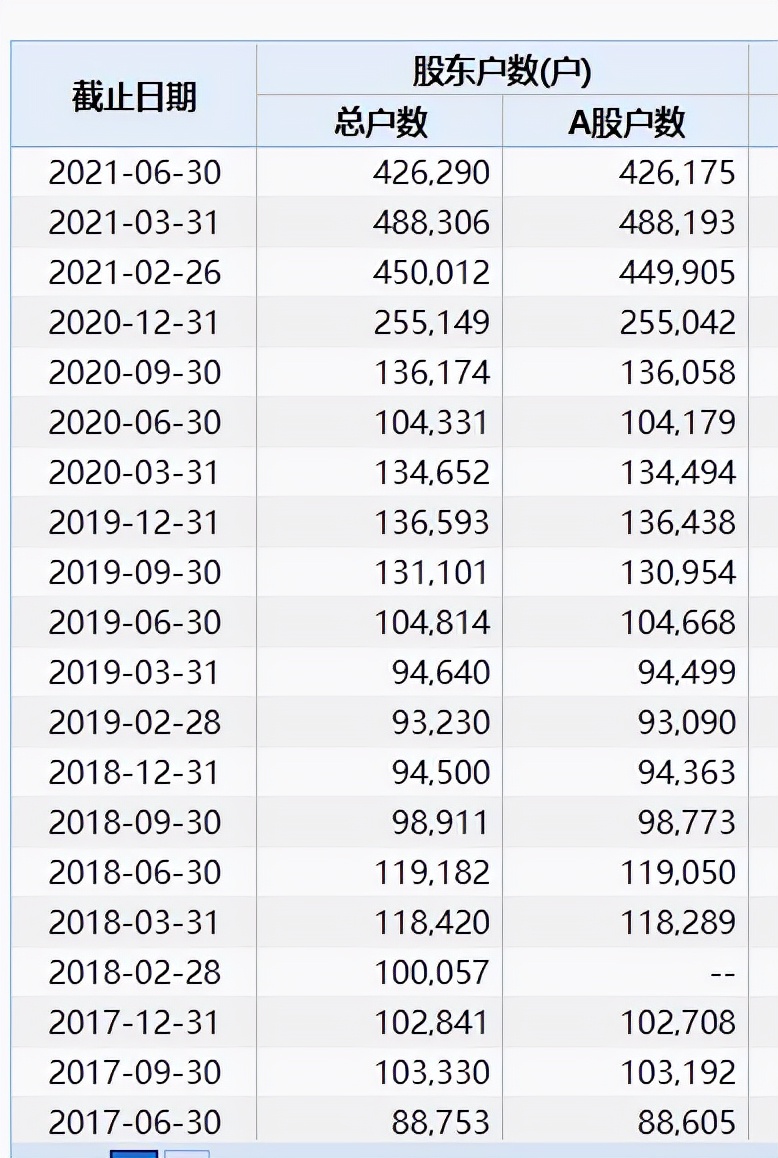Select the 2019-03-31 date row

click(x=134, y=672)
